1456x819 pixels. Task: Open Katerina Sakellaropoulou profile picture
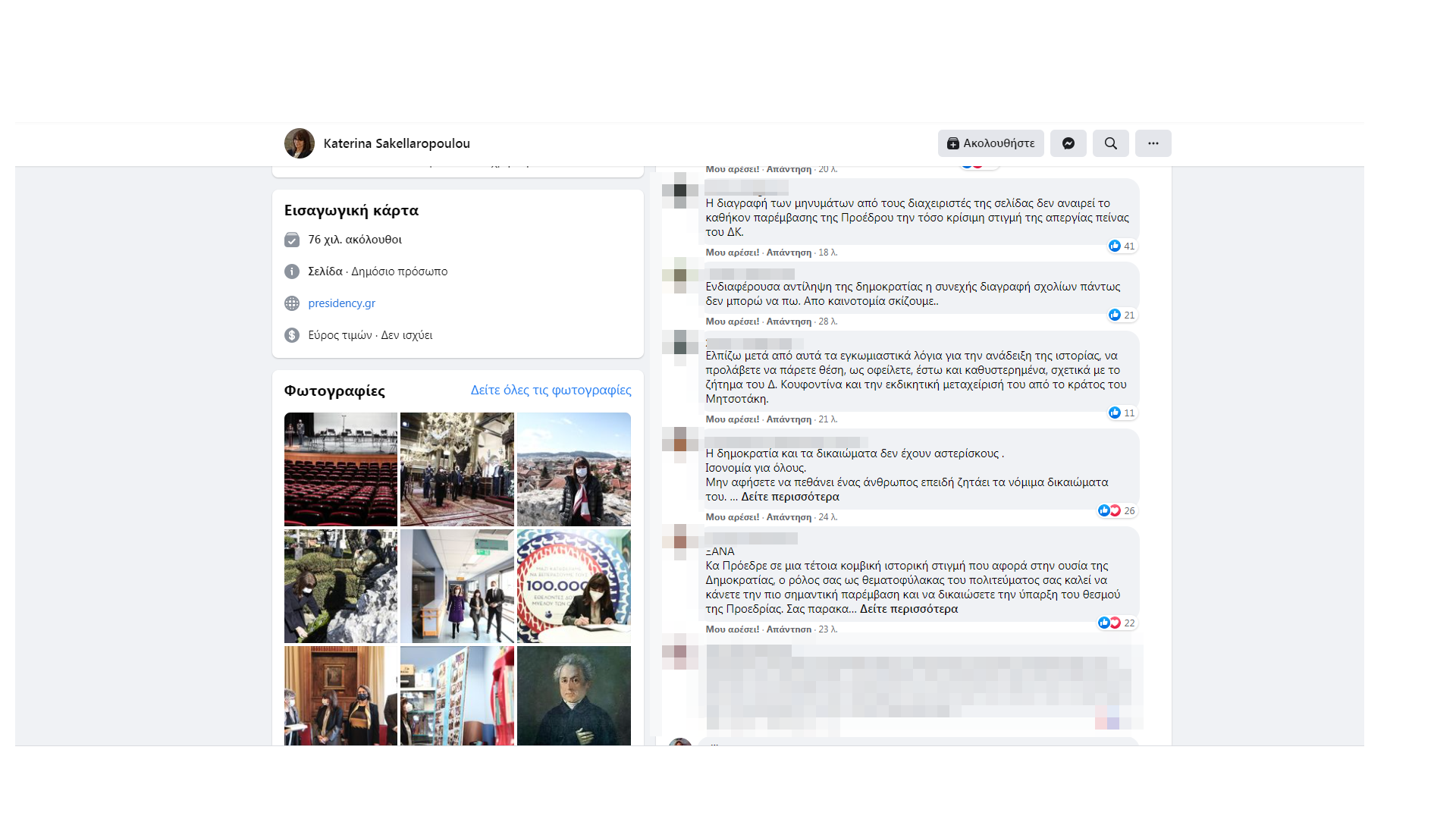click(300, 143)
